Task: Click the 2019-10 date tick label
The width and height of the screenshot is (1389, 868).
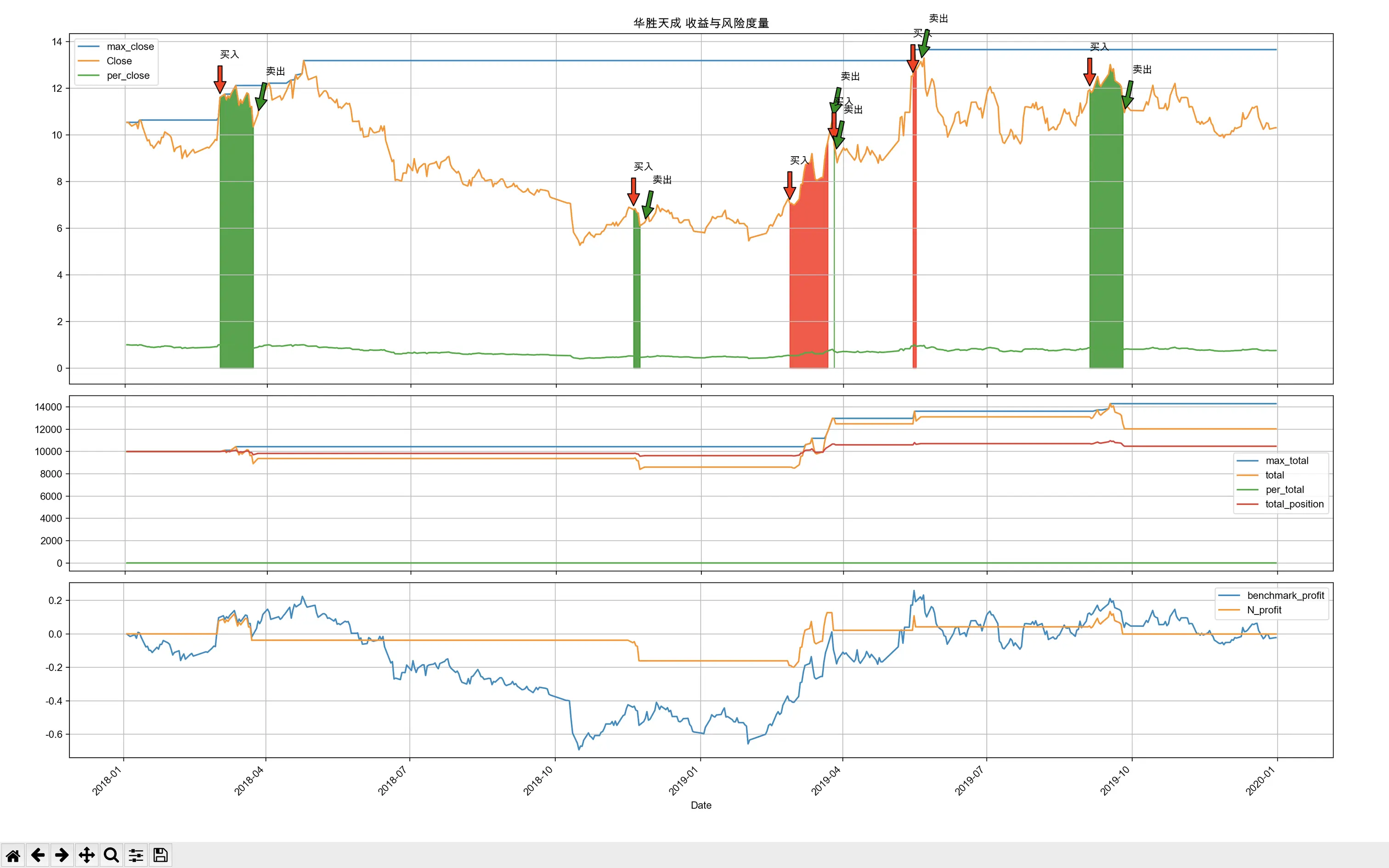Action: pos(1115,780)
